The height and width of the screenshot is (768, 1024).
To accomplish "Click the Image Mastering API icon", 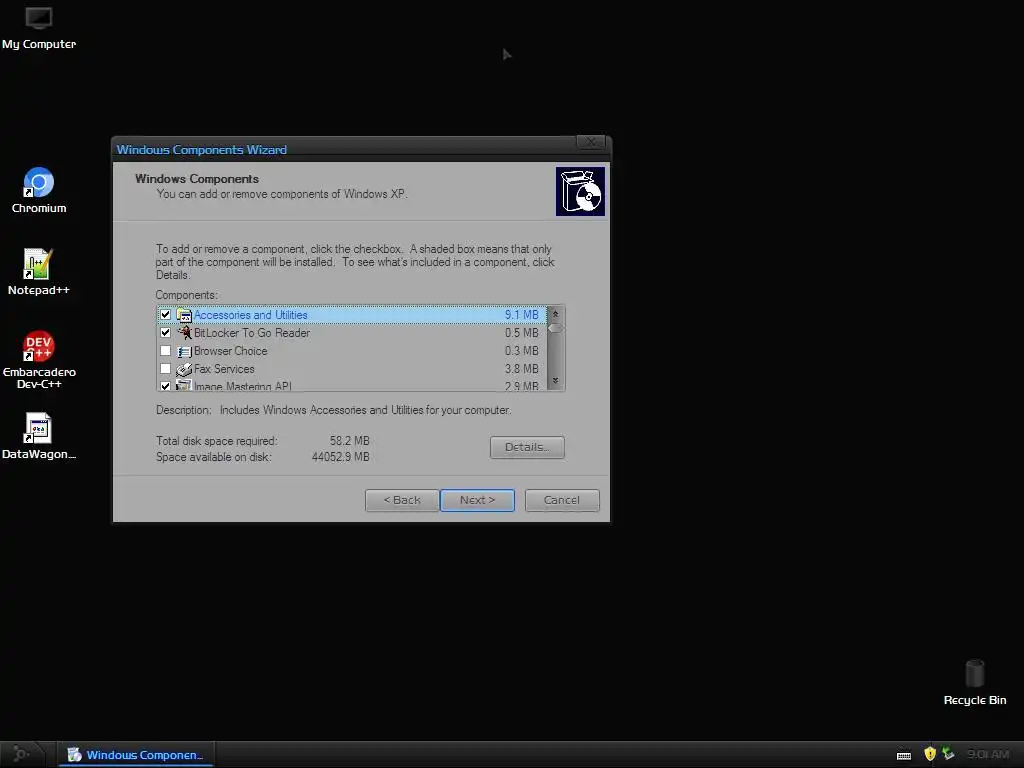I will pos(184,385).
